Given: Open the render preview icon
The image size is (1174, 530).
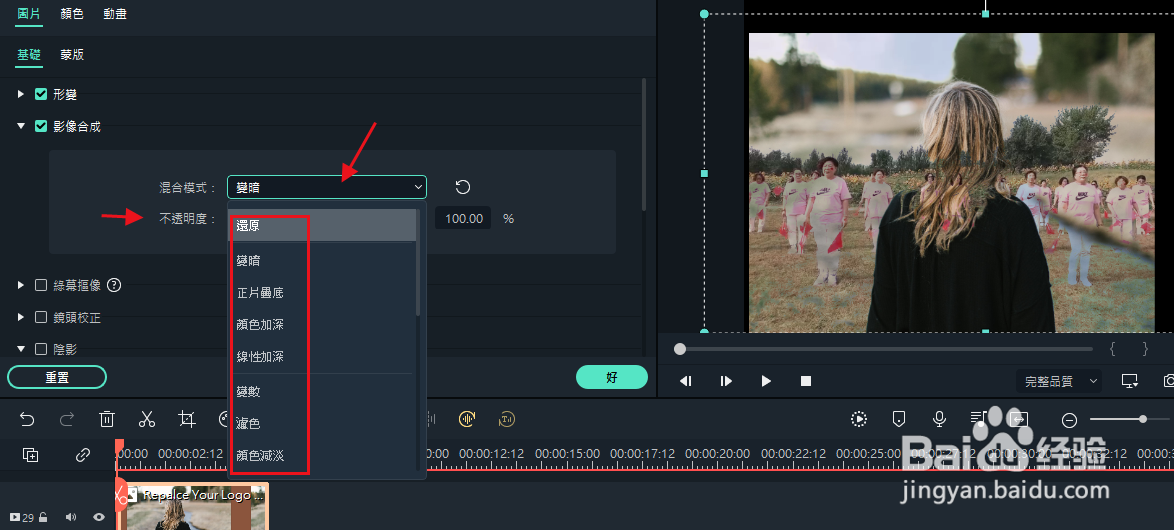Looking at the screenshot, I should (x=859, y=419).
